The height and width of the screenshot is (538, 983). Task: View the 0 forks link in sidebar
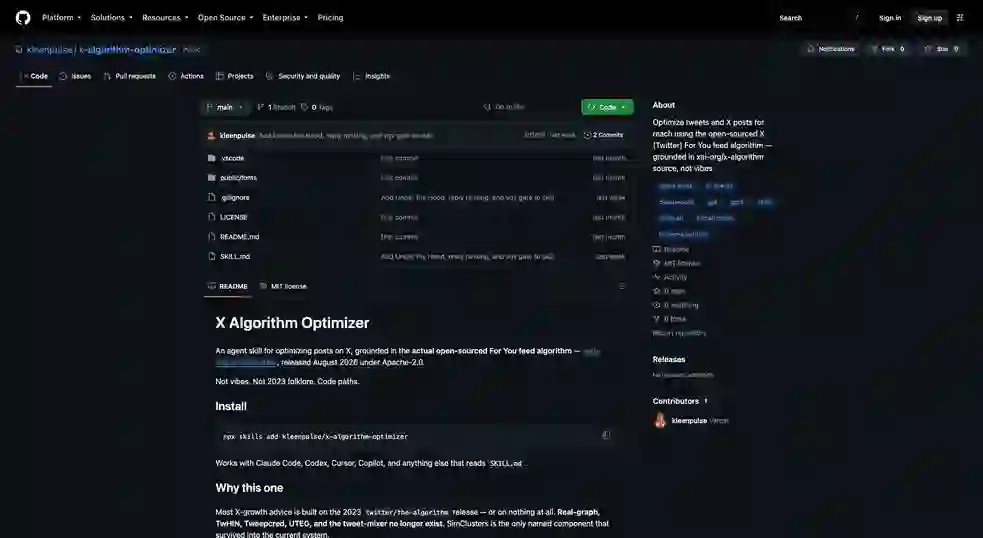[670, 319]
